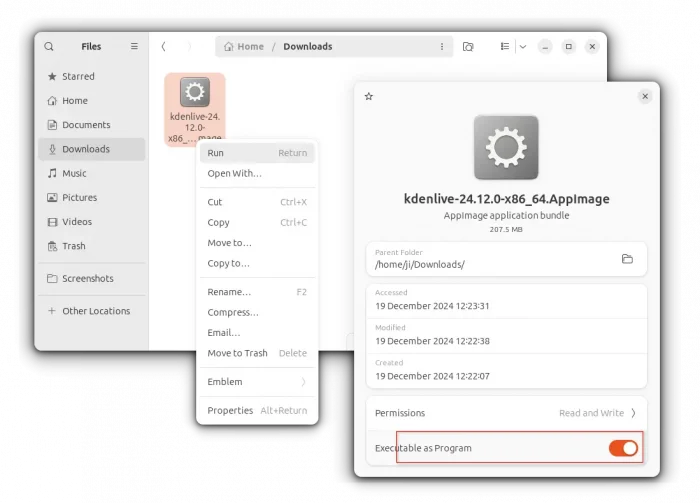
Task: Open Documents in the sidebar
Action: [92, 125]
